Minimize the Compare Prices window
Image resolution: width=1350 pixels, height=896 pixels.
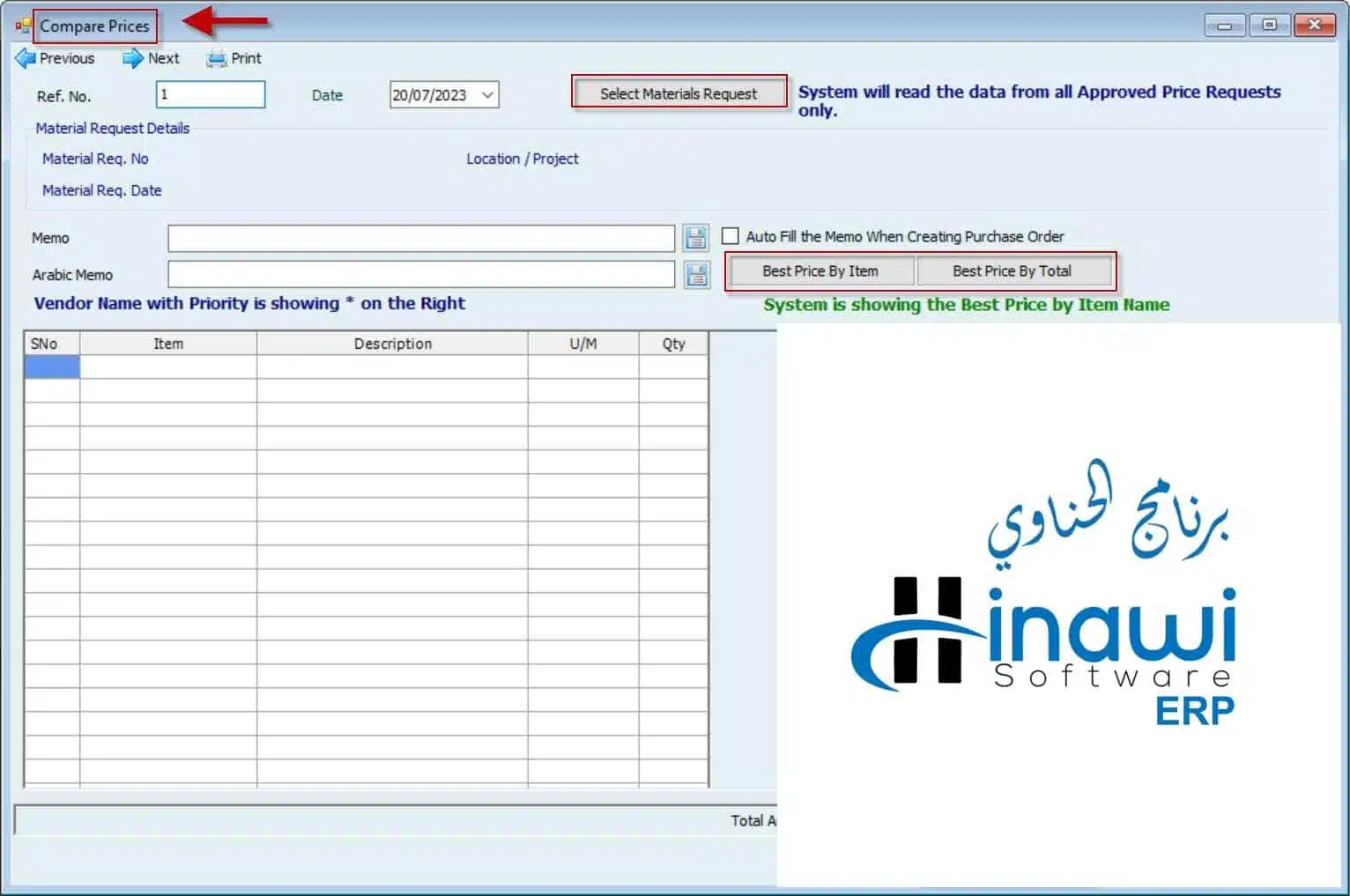coord(1225,26)
